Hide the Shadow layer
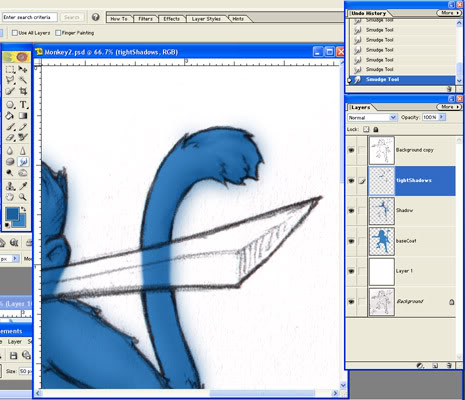465x400 pixels. 351,211
